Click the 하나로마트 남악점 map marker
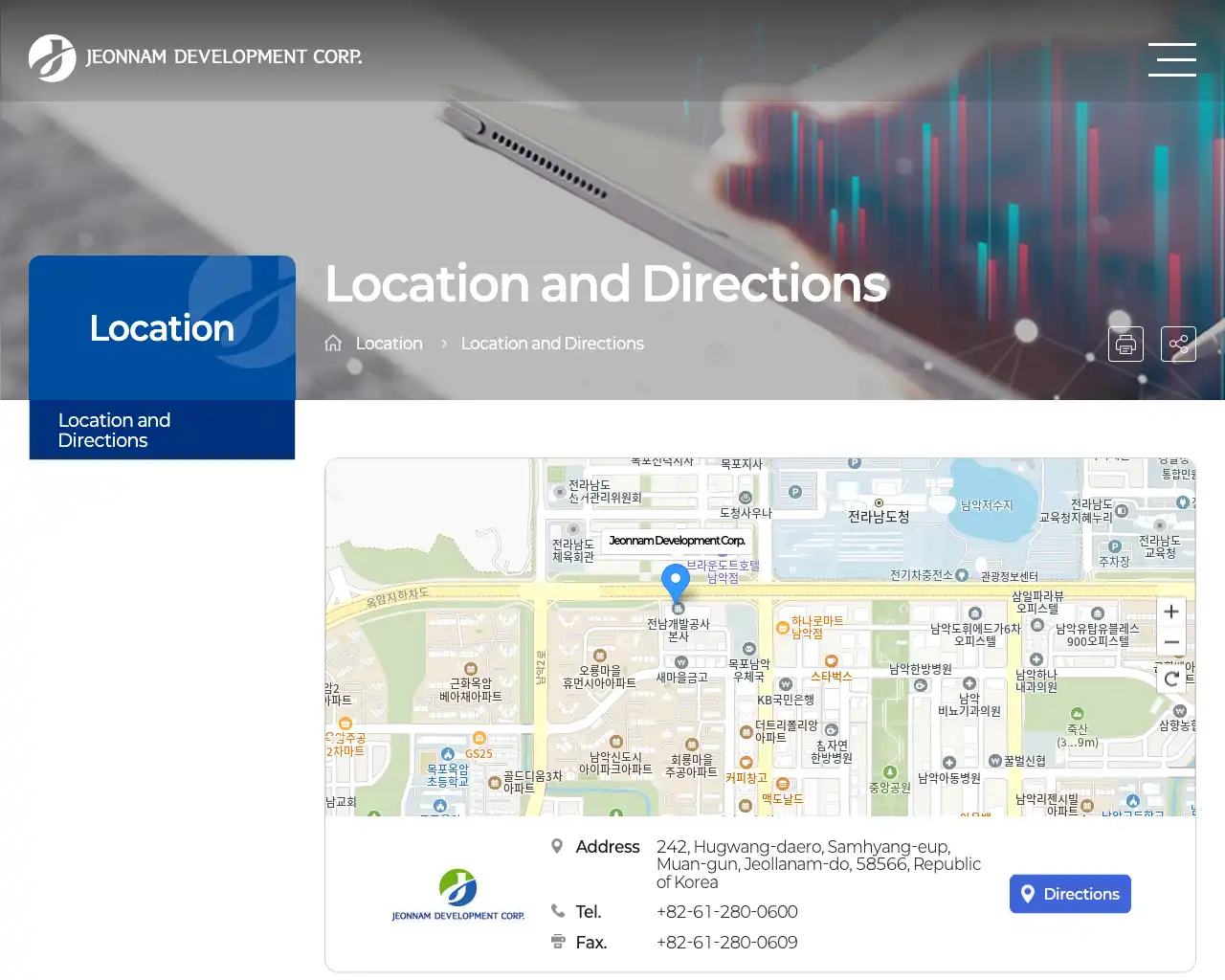Screen dimensions: 1225x980 (783, 628)
